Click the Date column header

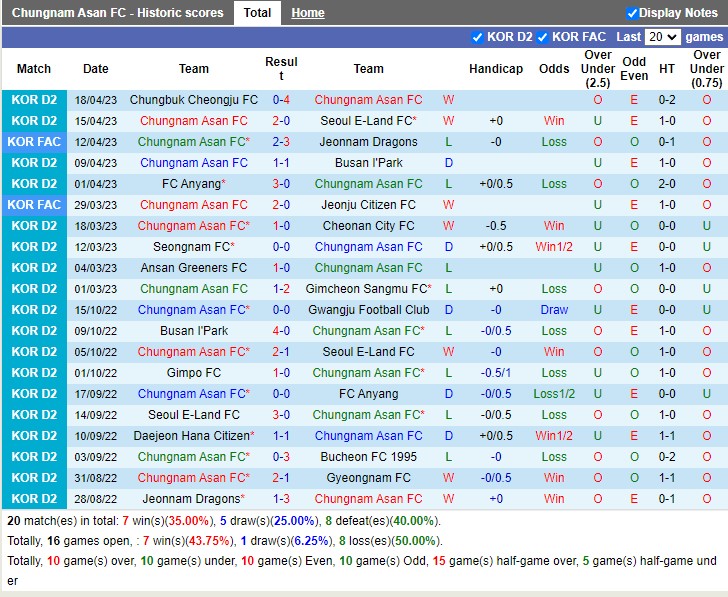[96, 69]
